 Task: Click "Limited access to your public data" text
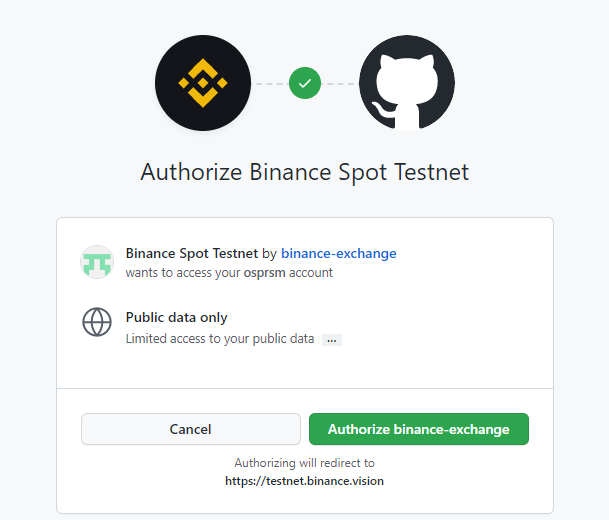click(x=219, y=339)
